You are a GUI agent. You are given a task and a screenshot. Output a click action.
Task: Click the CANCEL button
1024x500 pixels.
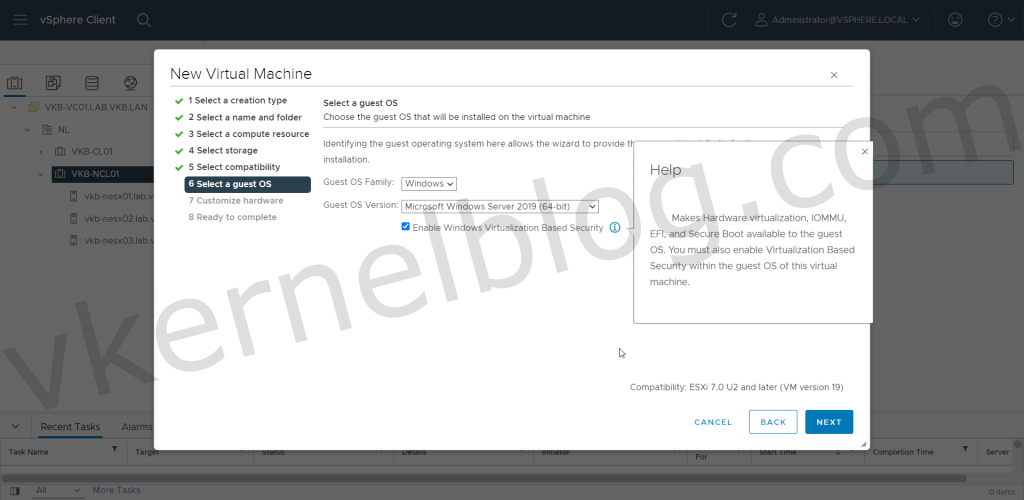tap(713, 422)
